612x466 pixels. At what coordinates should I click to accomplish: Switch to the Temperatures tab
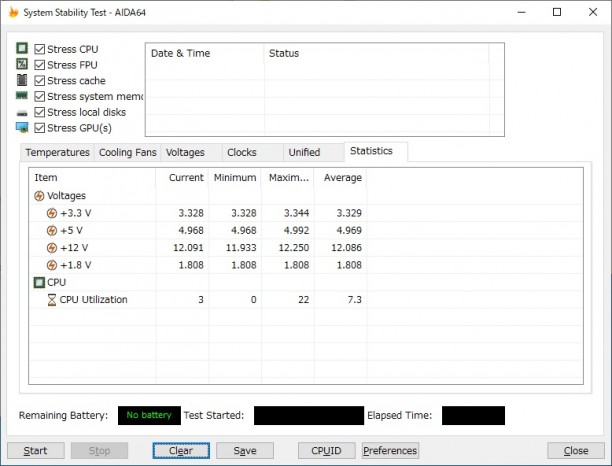tap(57, 153)
